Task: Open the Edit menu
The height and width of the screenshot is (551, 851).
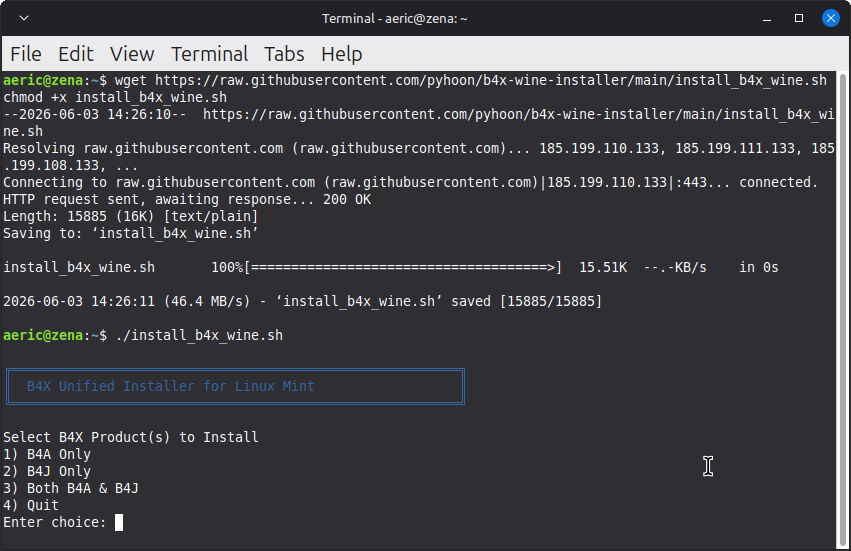Action: tap(75, 54)
